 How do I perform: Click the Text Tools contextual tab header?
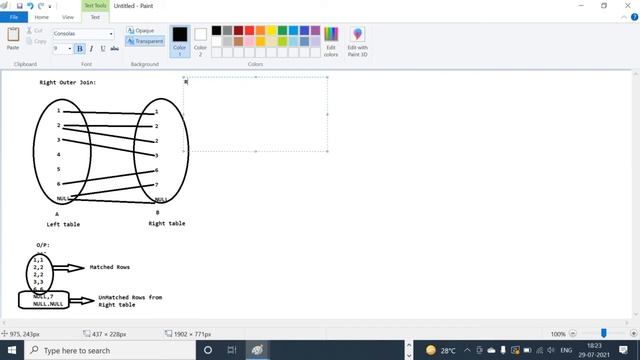95,6
